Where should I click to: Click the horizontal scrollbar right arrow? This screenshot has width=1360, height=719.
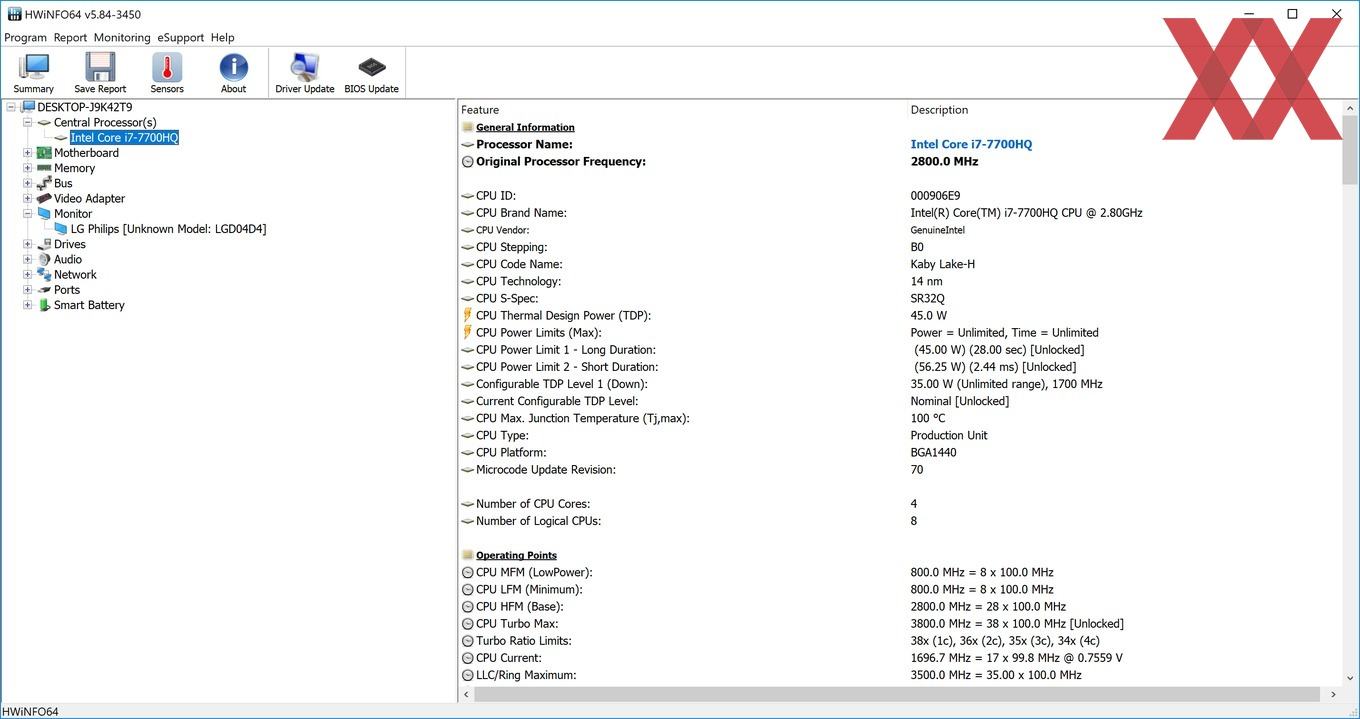click(x=1333, y=694)
